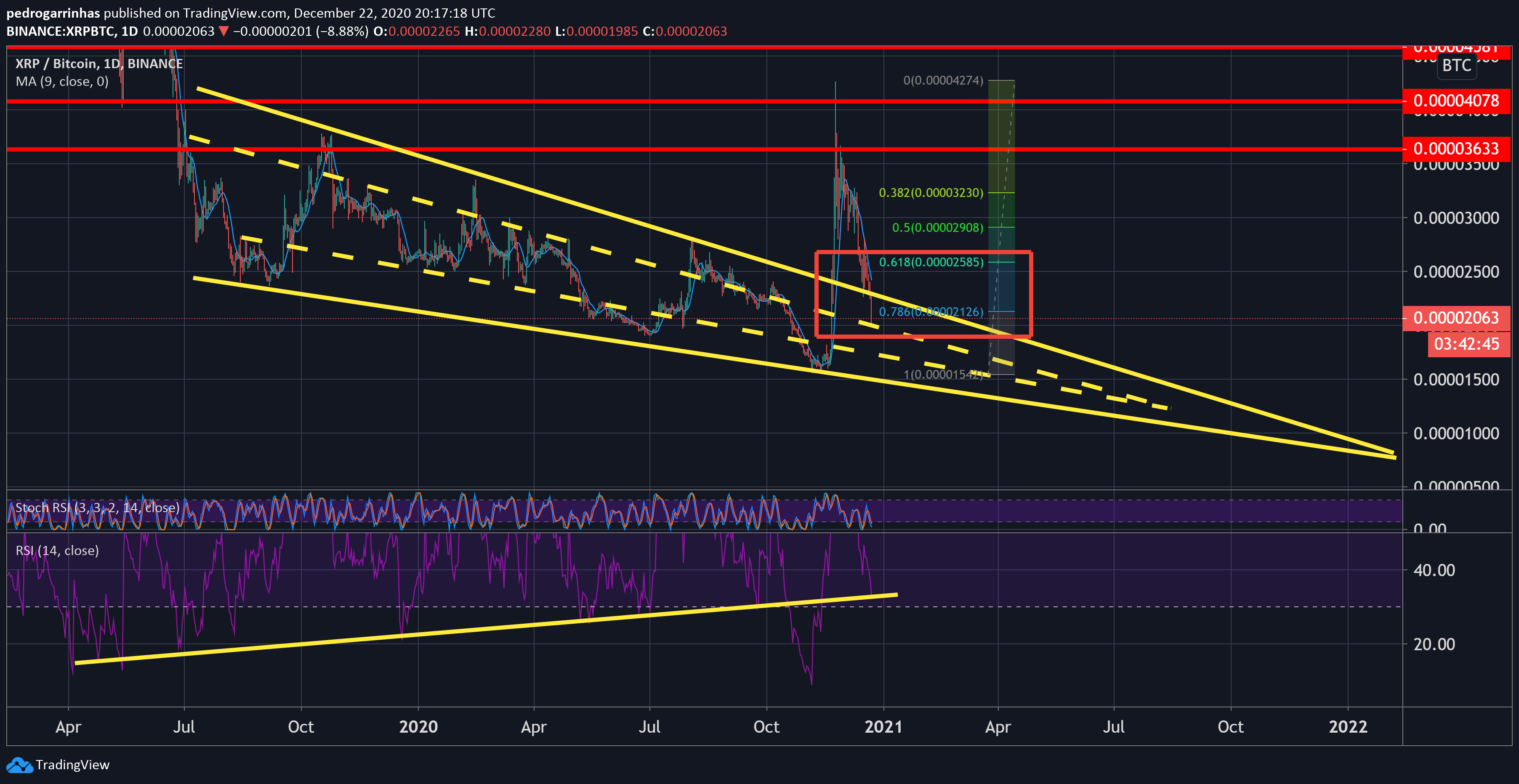Viewport: 1519px width, 784px height.
Task: Click the BTC currency label button
Action: [x=1456, y=65]
